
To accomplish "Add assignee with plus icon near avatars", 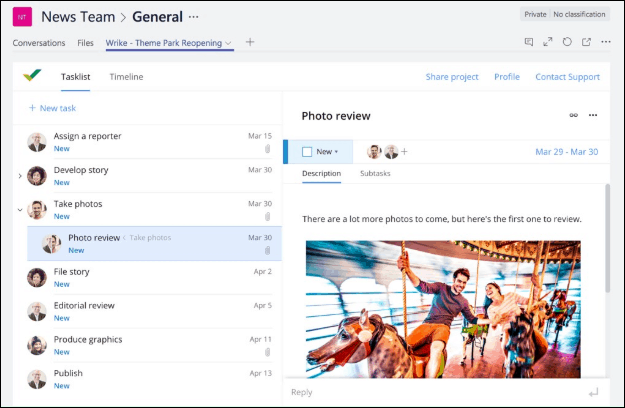I will (404, 151).
